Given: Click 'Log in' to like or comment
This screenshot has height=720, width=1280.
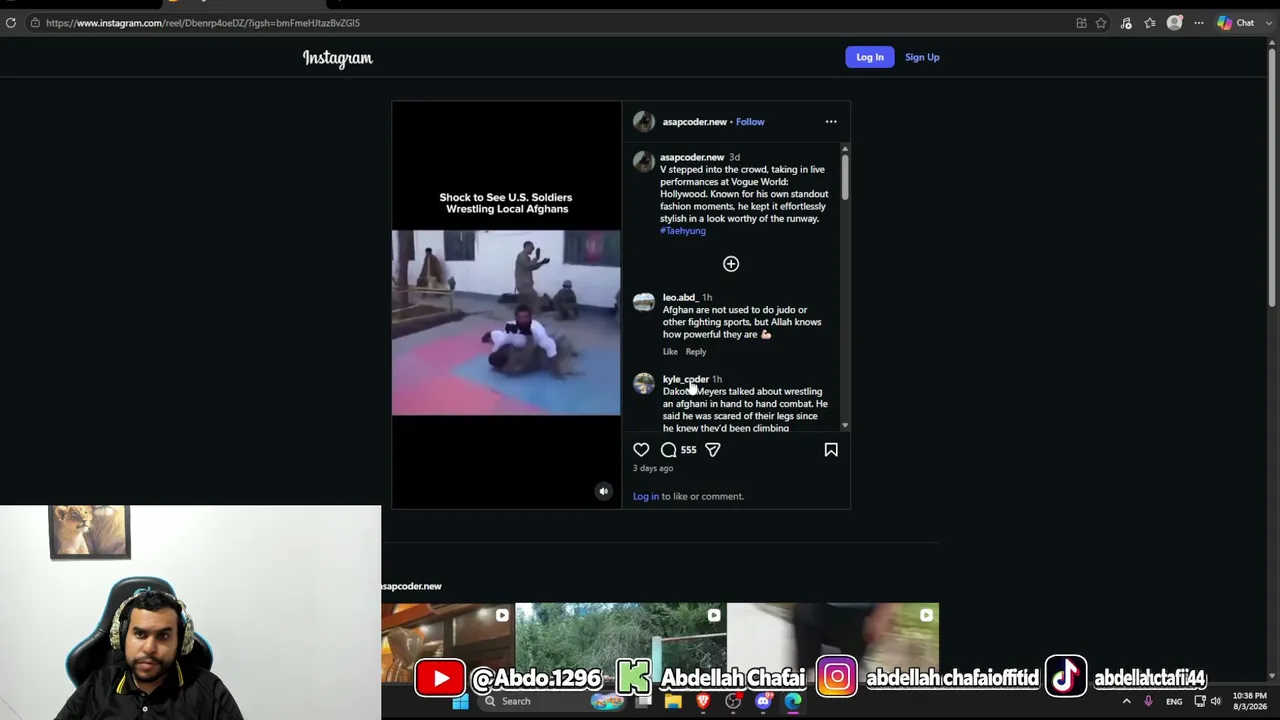Looking at the screenshot, I should point(646,496).
